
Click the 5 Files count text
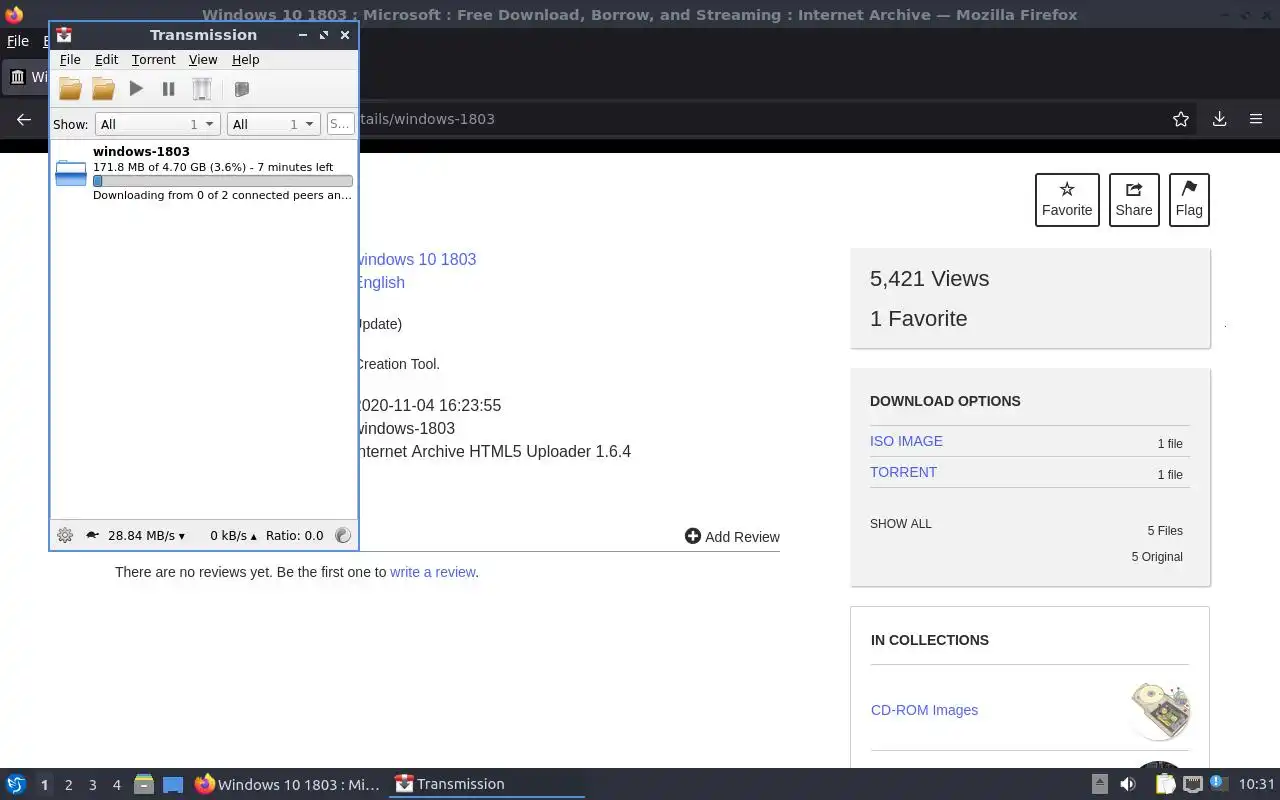coord(1165,531)
